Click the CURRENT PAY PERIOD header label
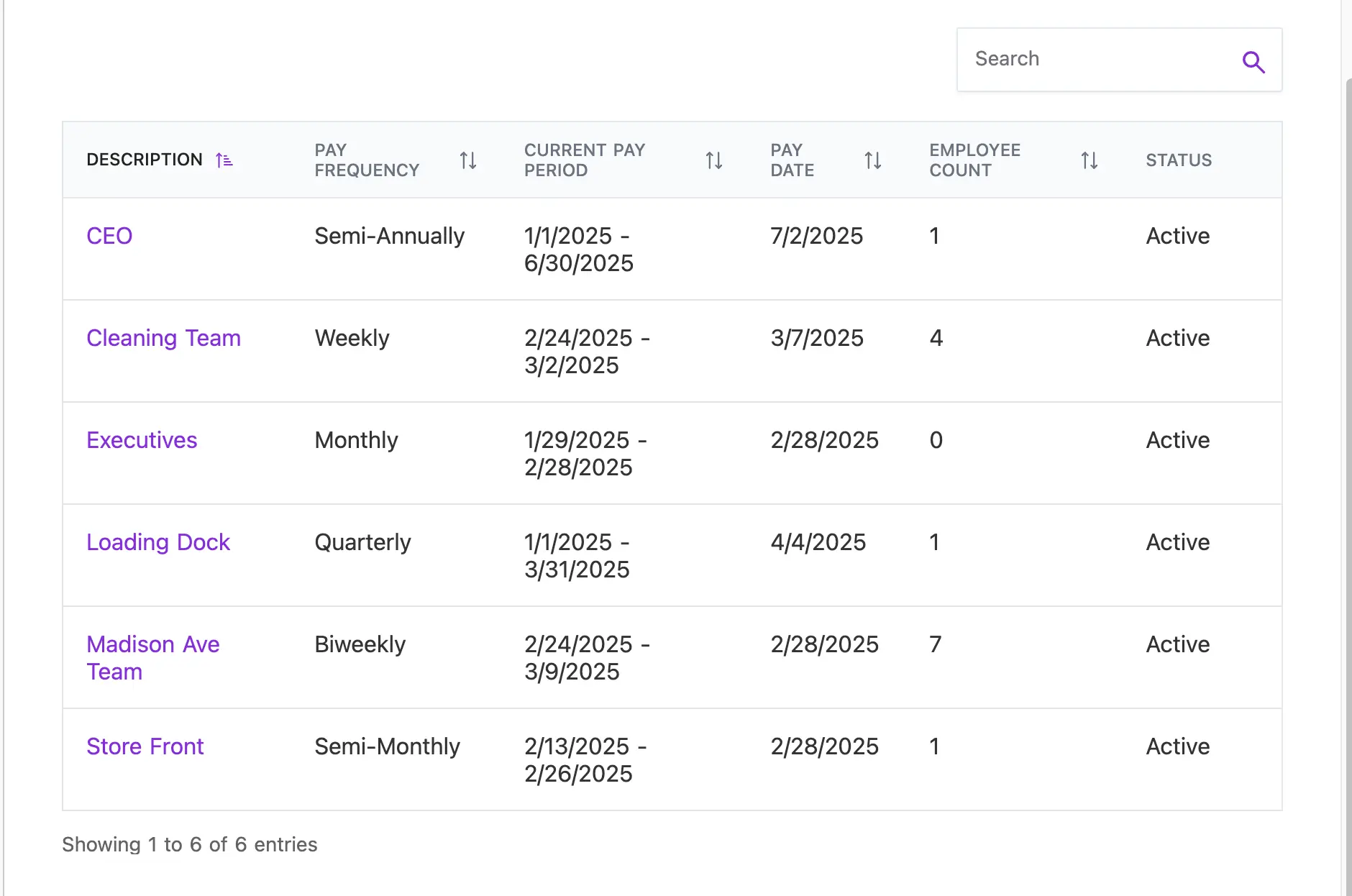The image size is (1352, 896). 585,160
